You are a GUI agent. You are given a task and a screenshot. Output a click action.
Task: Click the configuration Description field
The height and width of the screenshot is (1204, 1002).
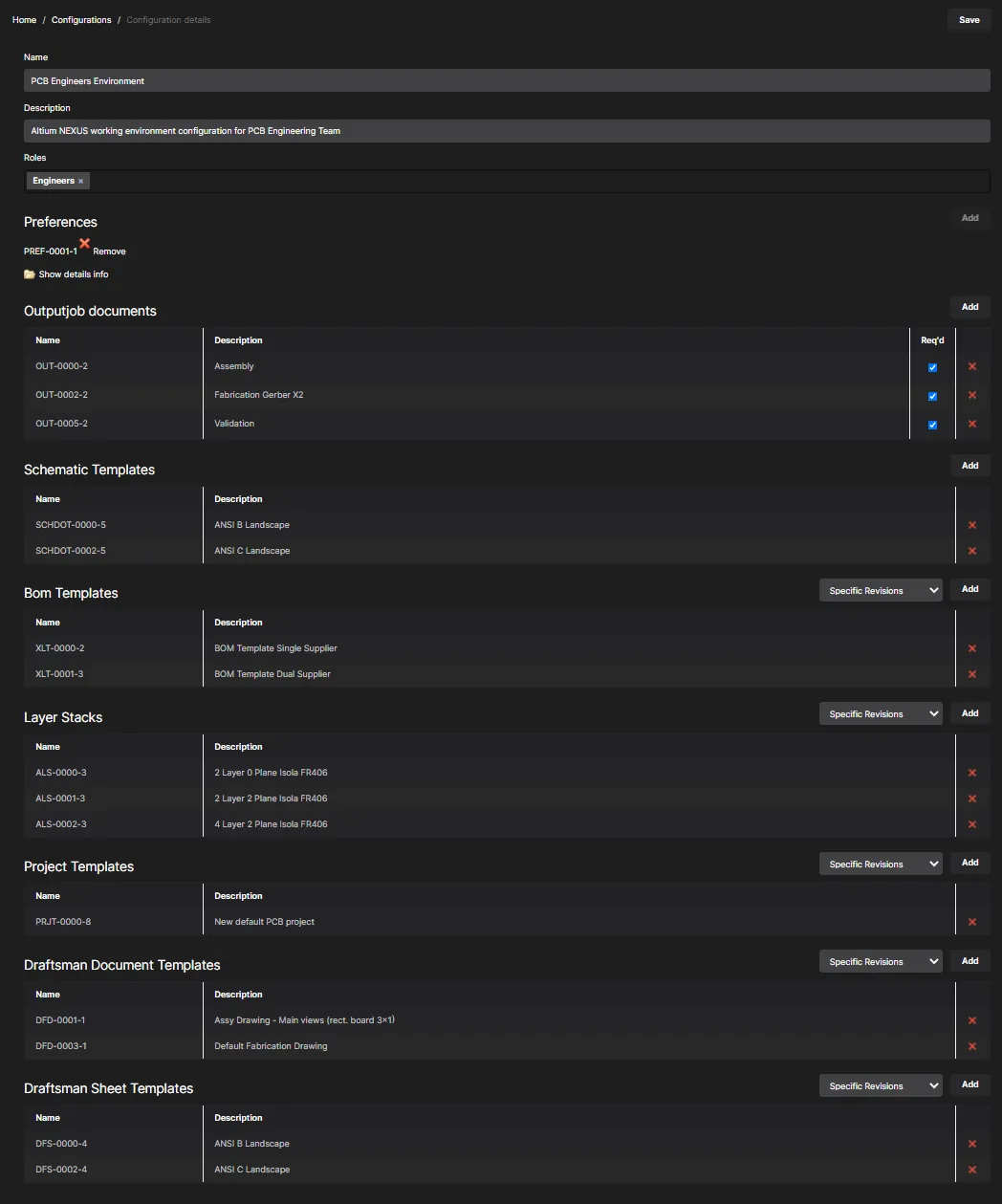pyautogui.click(x=507, y=131)
